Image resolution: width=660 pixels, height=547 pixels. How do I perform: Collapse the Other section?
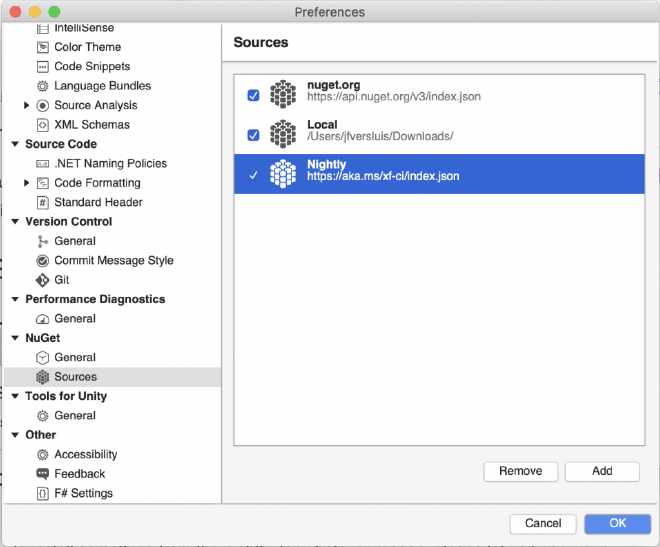tap(15, 435)
